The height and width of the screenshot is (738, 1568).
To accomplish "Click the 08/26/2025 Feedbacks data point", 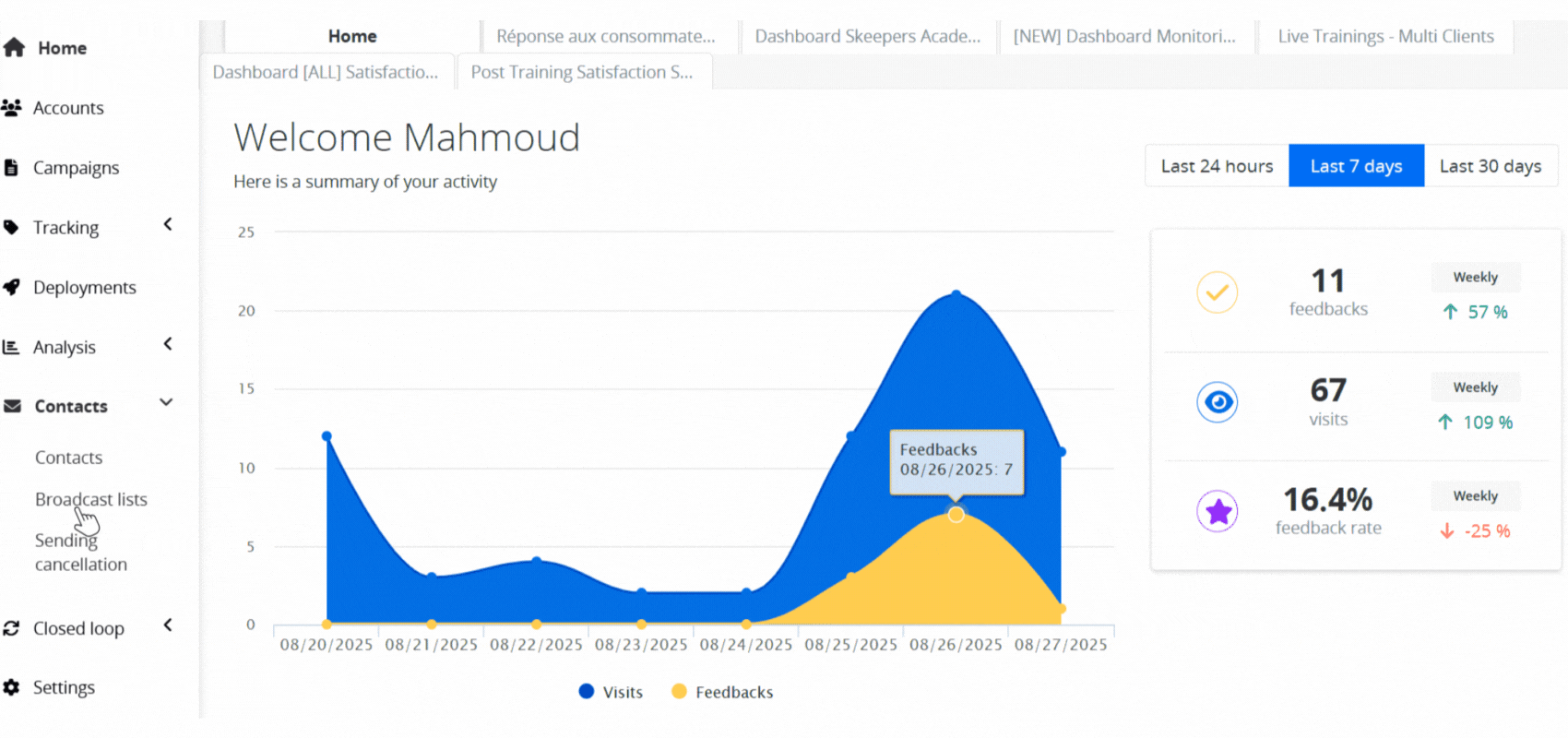I will click(956, 515).
